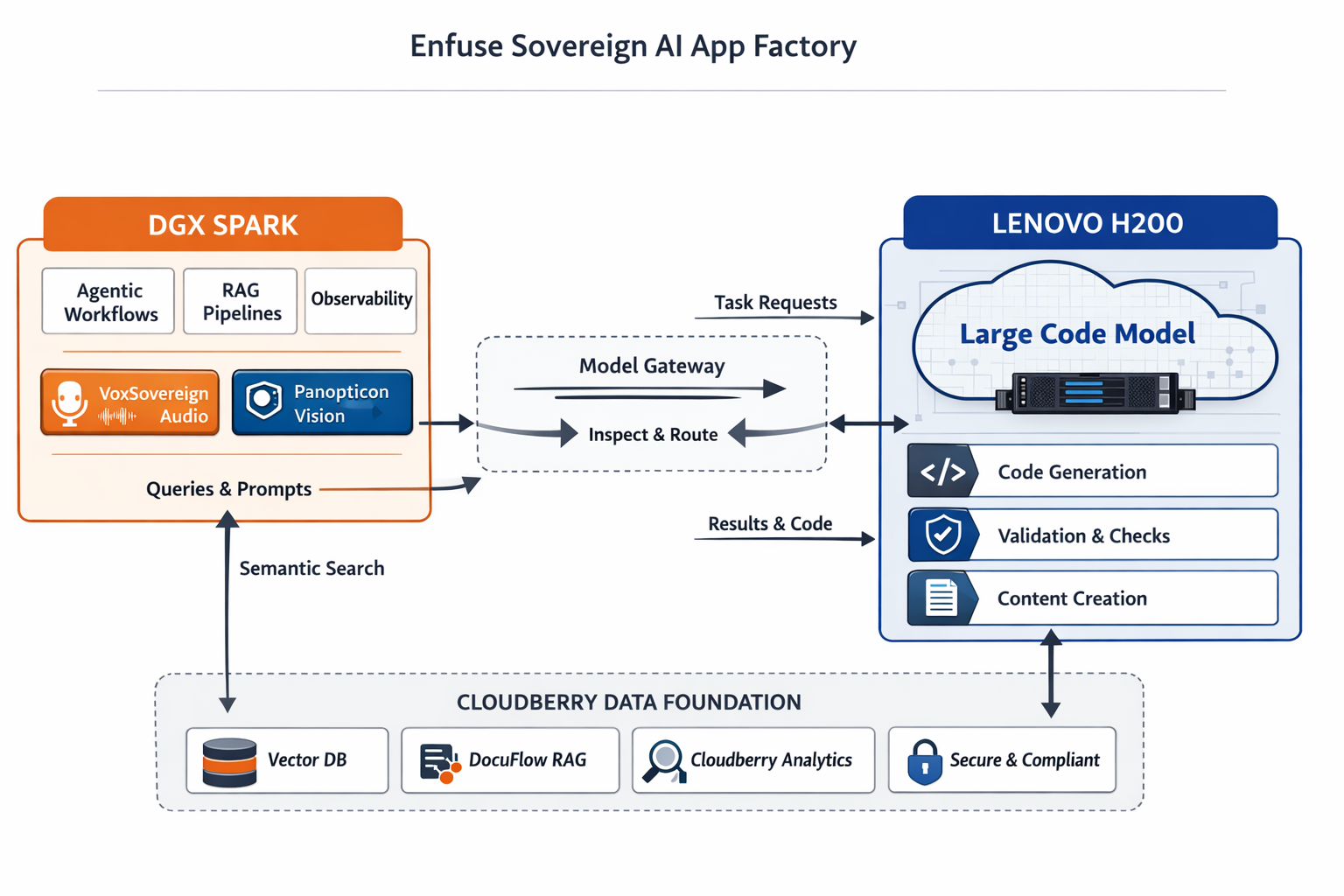Click the padlock icon for Secure & Compliant

click(924, 761)
